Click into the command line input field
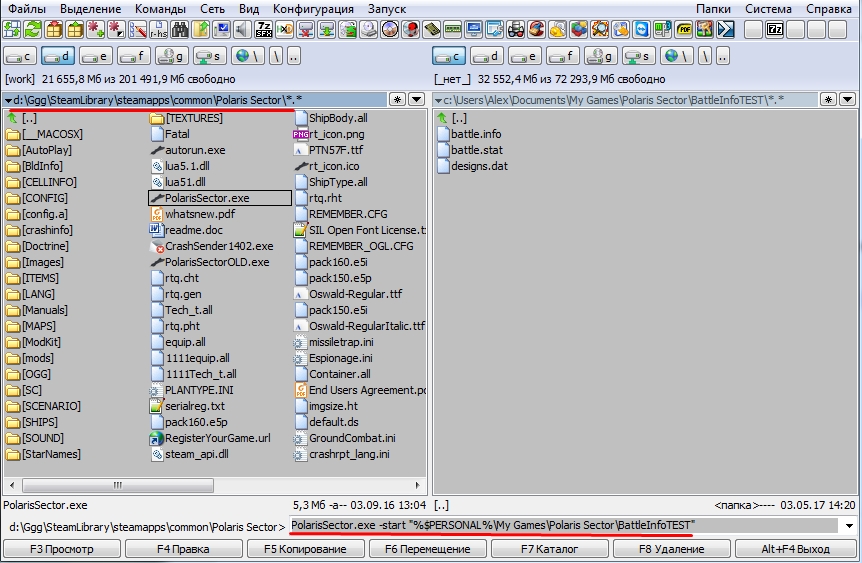862x563 pixels. click(x=563, y=526)
